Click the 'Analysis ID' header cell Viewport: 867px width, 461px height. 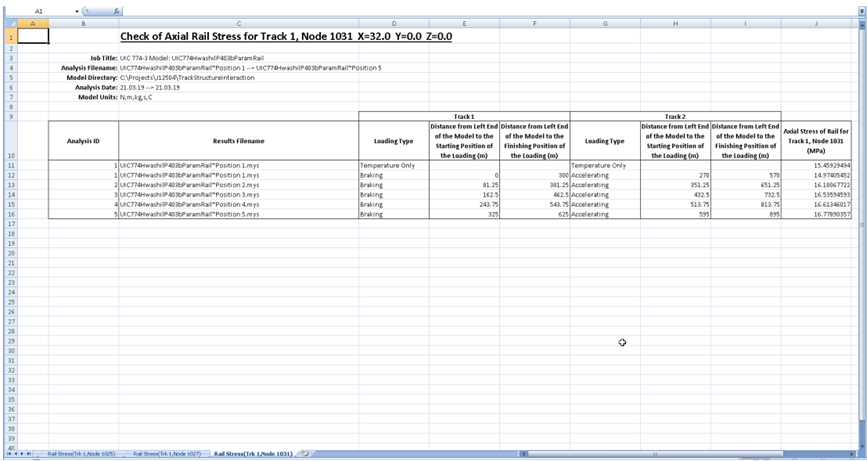tap(83, 141)
